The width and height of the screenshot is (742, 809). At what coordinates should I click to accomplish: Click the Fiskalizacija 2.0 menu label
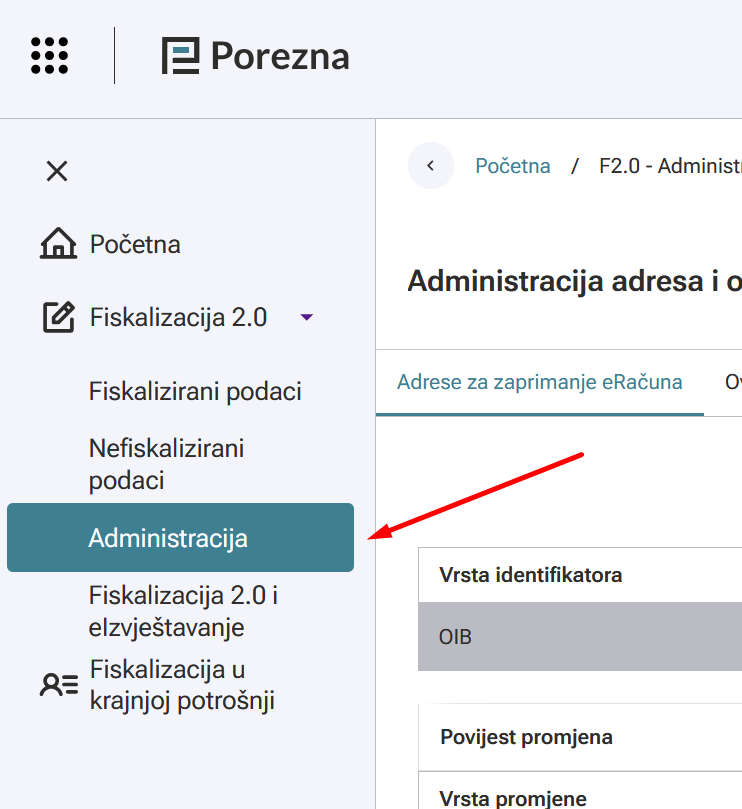click(x=178, y=318)
